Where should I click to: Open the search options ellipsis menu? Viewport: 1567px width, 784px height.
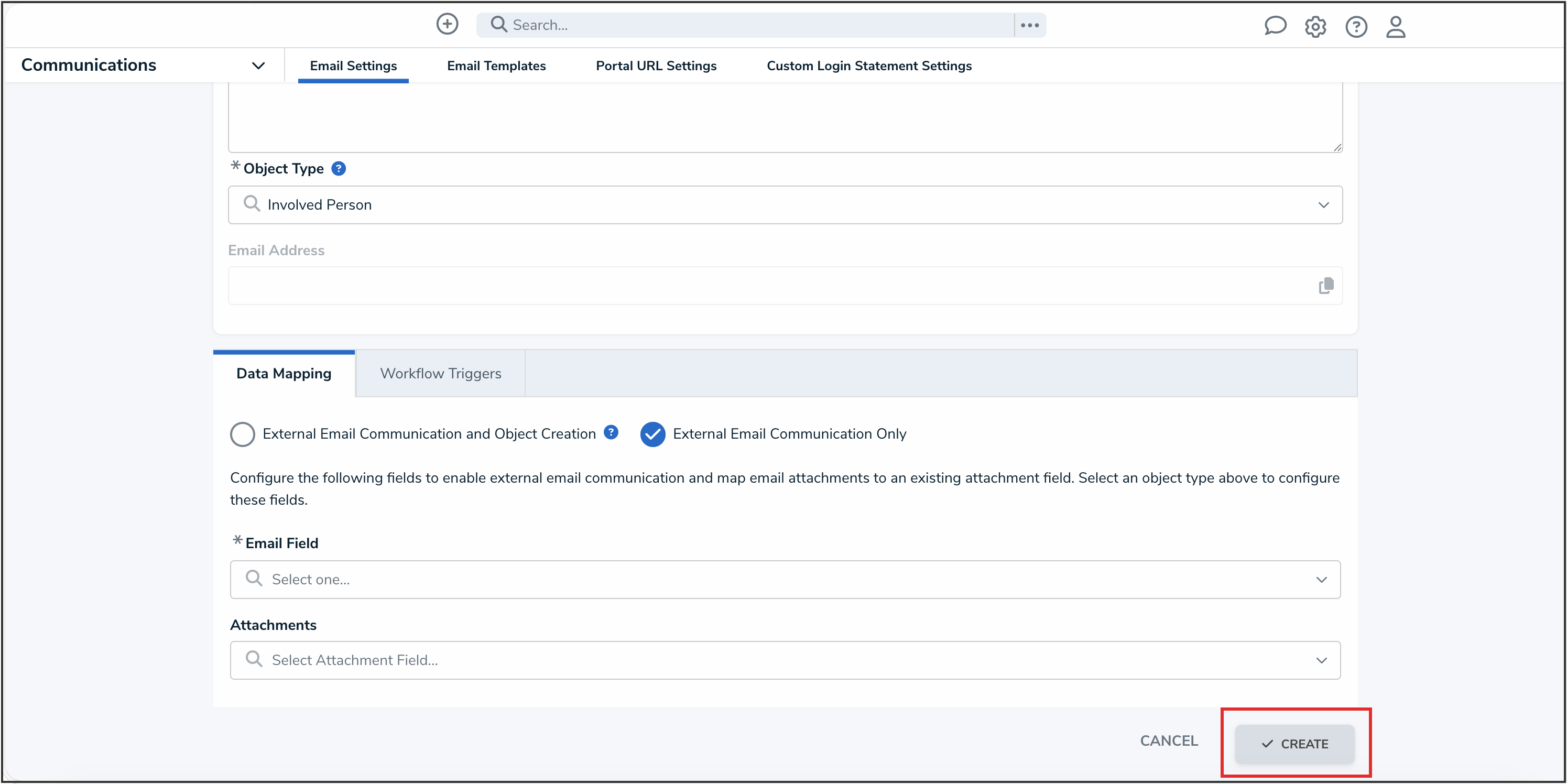click(1030, 25)
